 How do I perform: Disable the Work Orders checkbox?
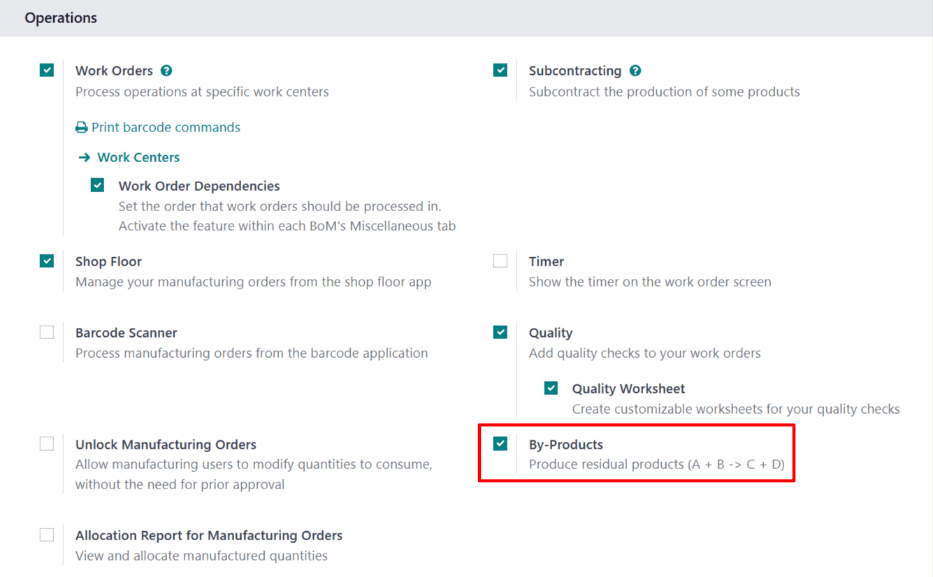pos(46,70)
